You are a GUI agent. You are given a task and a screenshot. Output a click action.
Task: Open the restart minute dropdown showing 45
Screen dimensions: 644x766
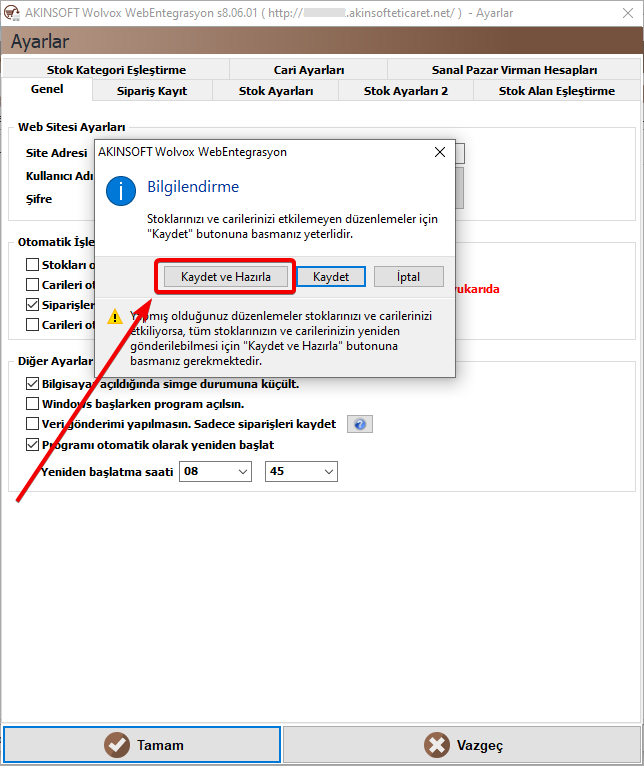tap(301, 471)
